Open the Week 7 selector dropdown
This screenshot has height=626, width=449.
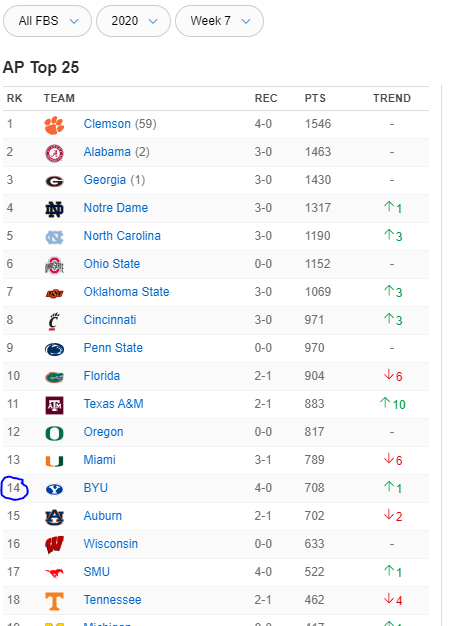coord(220,21)
